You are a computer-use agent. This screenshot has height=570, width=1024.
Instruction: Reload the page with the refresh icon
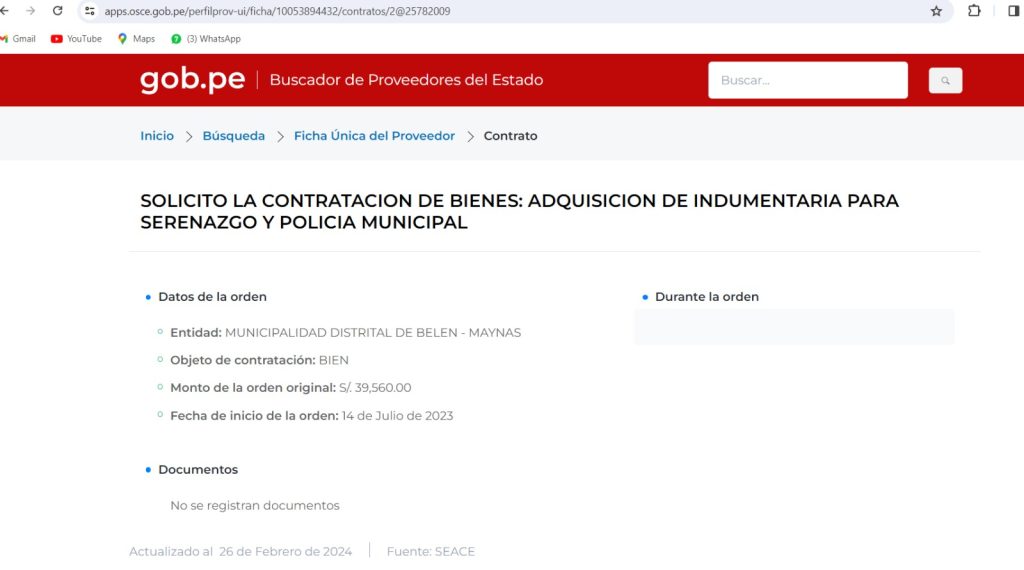57,11
